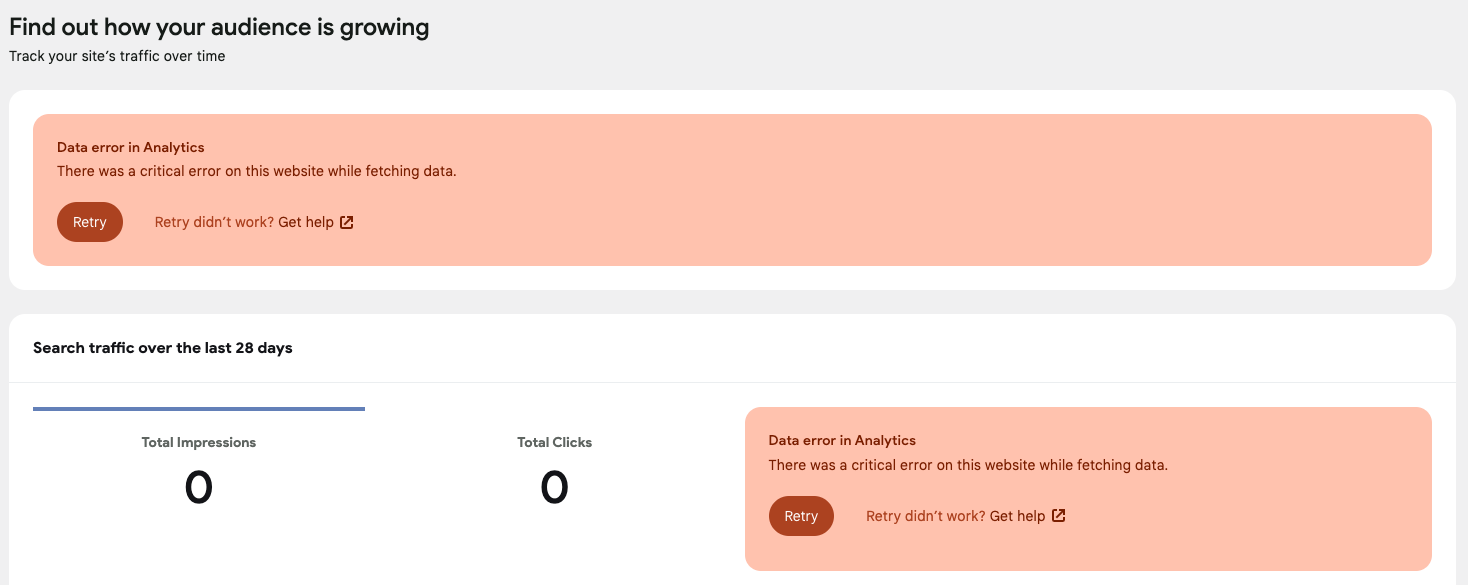
Task: Click the Total Impressions zero value
Action: 198,487
